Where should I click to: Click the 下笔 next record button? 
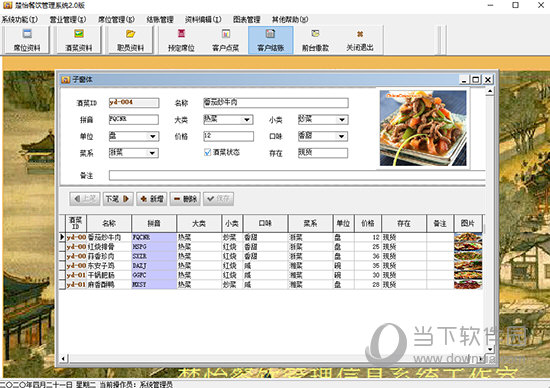pyautogui.click(x=118, y=199)
